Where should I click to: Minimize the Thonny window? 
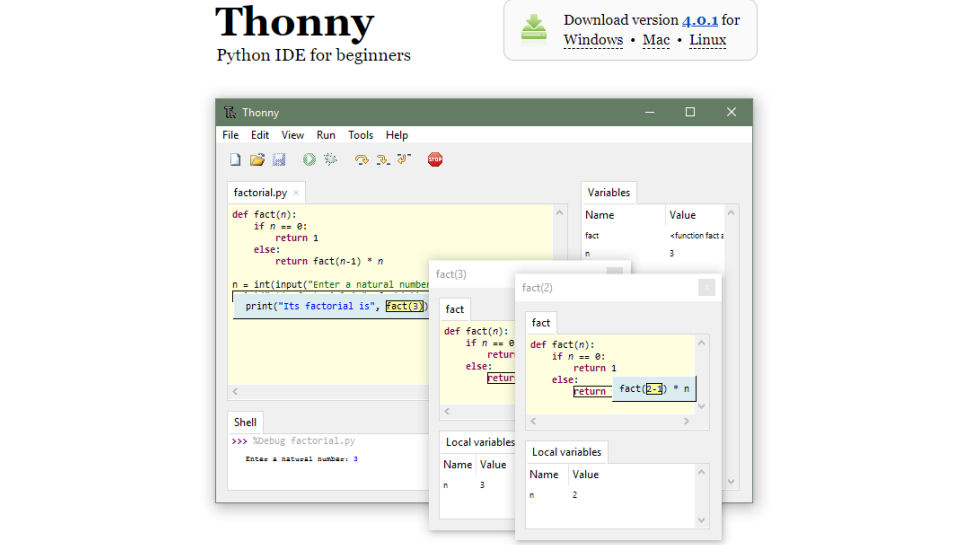click(x=650, y=112)
